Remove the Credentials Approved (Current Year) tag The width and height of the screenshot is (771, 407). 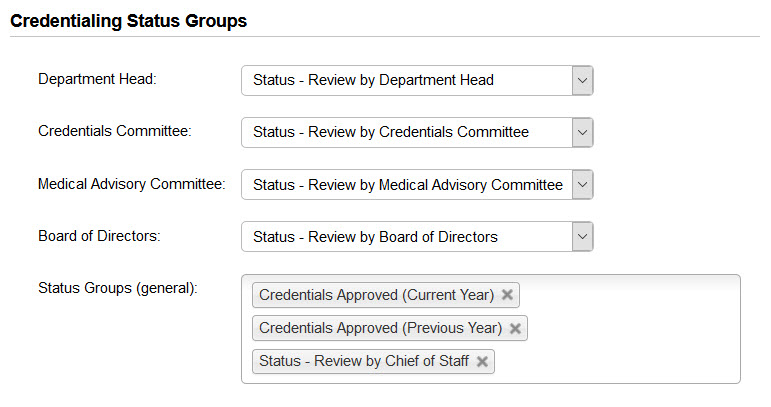point(507,295)
